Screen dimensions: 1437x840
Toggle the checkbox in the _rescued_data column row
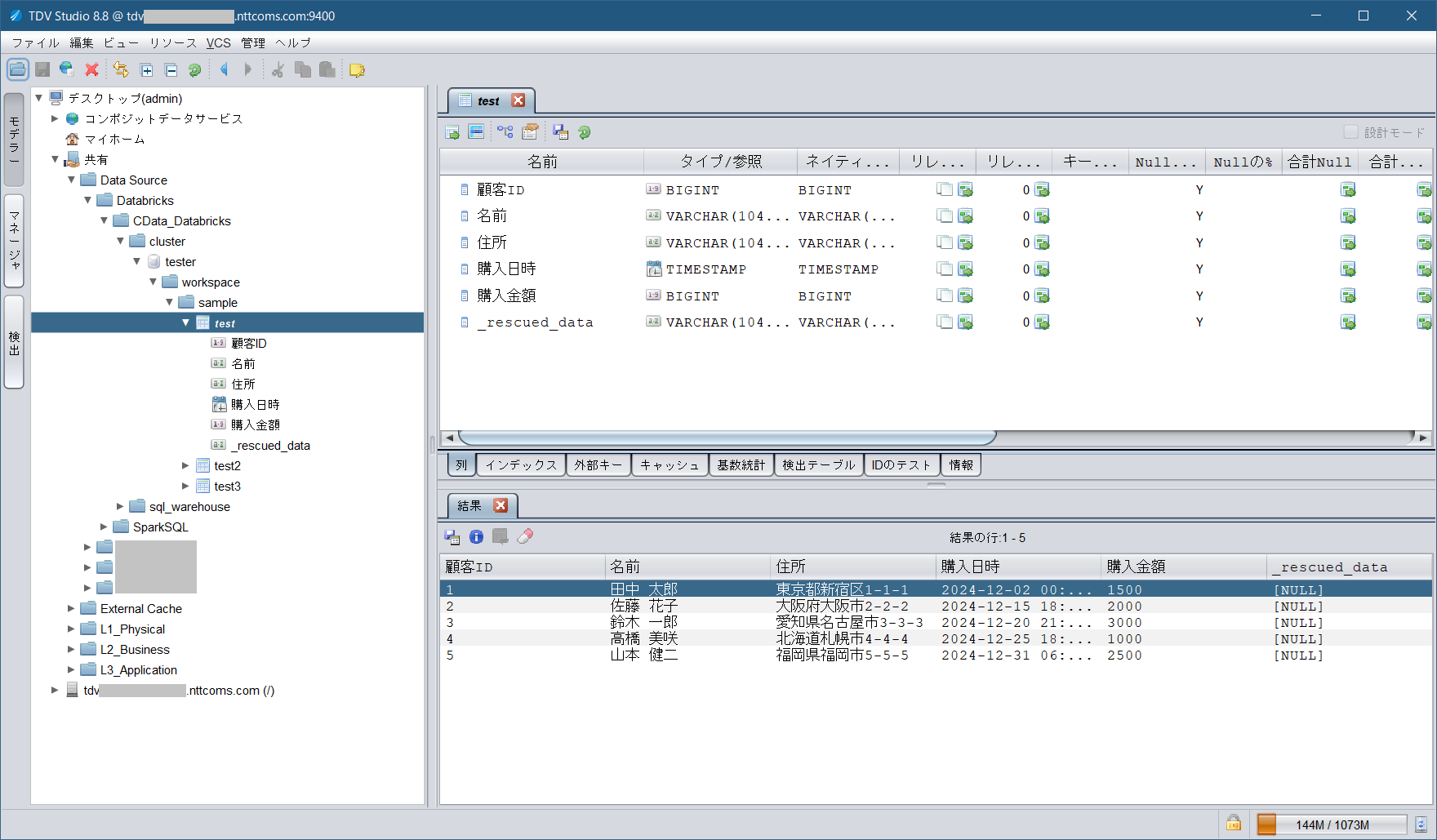click(945, 322)
